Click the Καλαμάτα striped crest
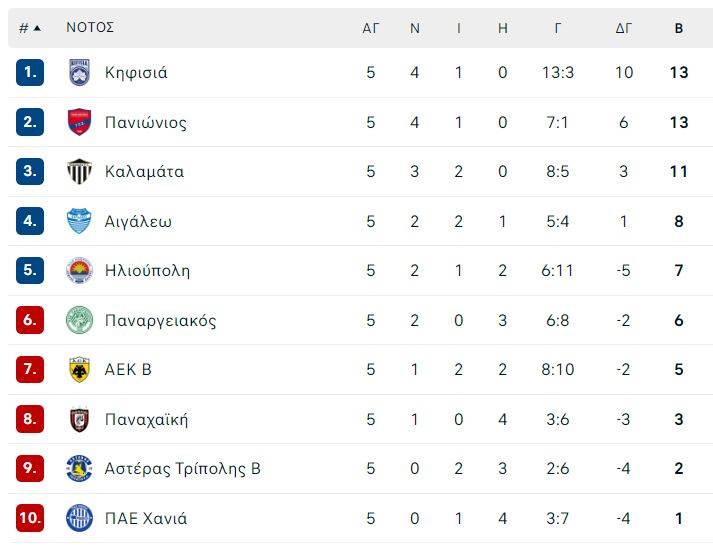The width and height of the screenshot is (713, 547). (x=79, y=171)
